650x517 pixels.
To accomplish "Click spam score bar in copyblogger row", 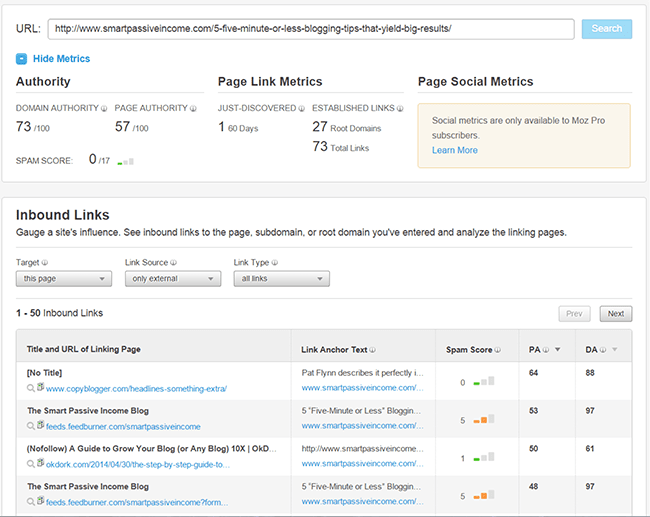I will [x=484, y=381].
